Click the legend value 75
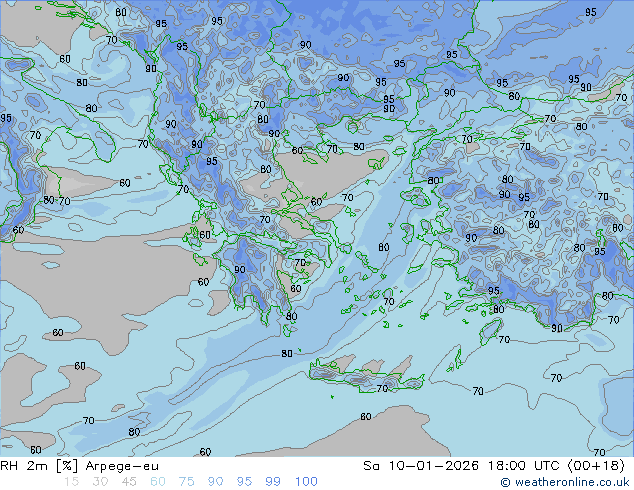Screen dimensions: 634x490 [x=186, y=482]
